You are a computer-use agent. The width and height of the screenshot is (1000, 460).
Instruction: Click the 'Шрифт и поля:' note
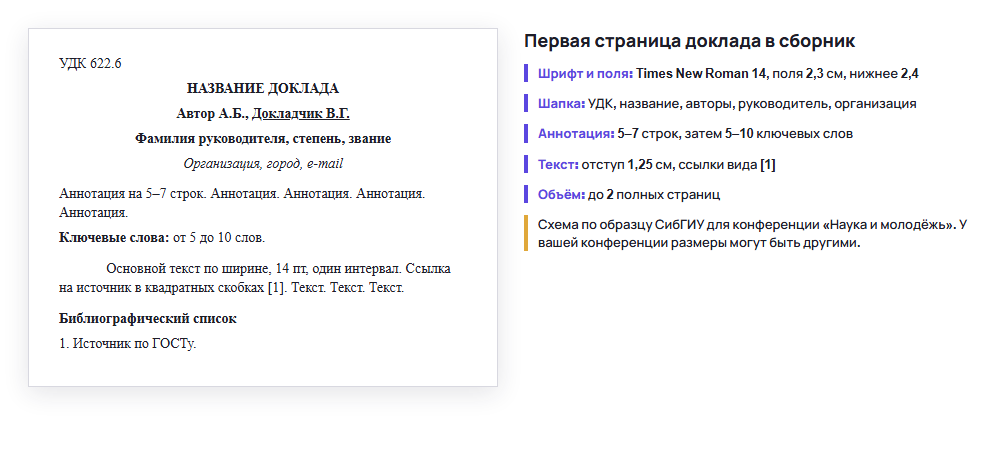click(722, 73)
